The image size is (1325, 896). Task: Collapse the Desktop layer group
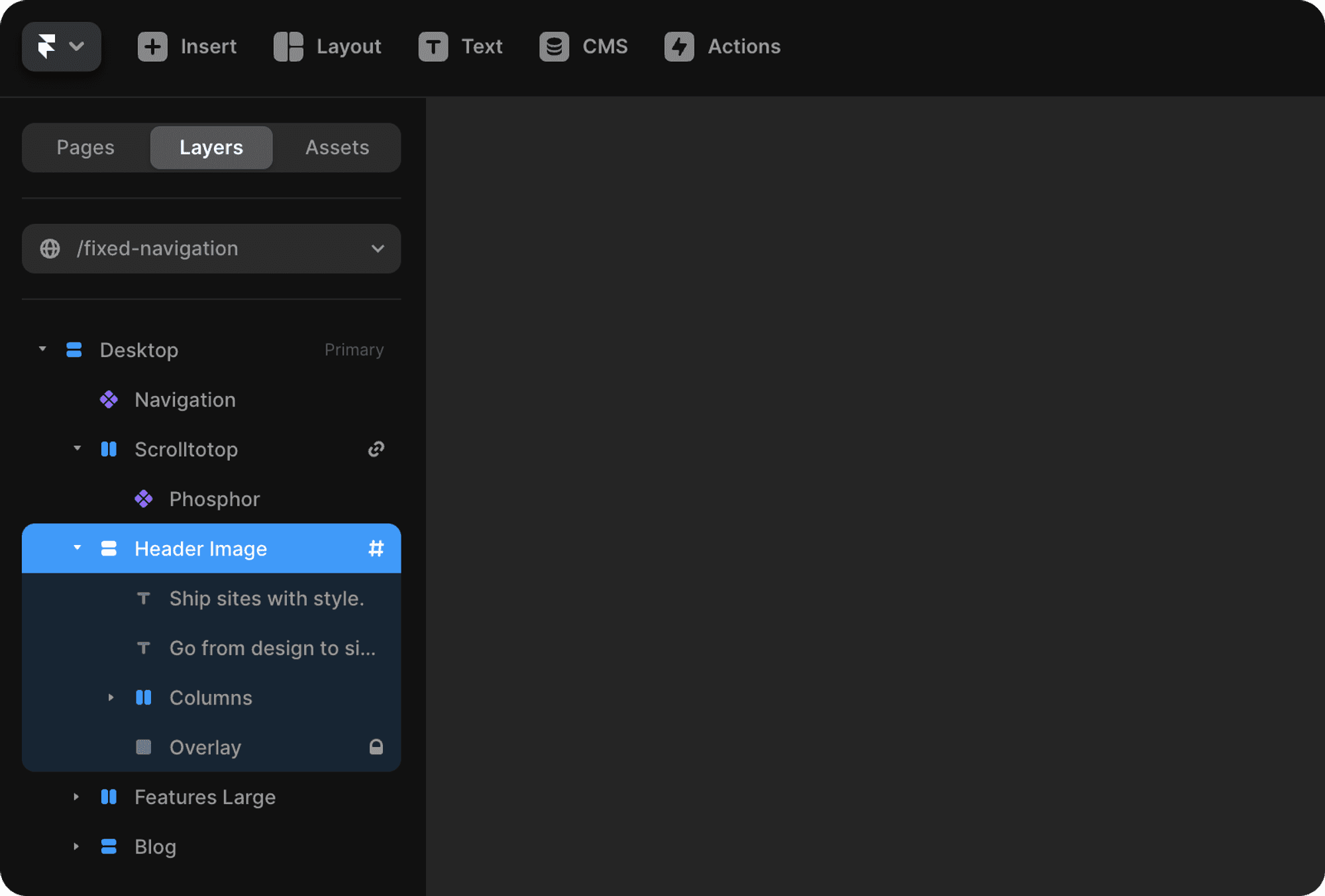pos(42,349)
